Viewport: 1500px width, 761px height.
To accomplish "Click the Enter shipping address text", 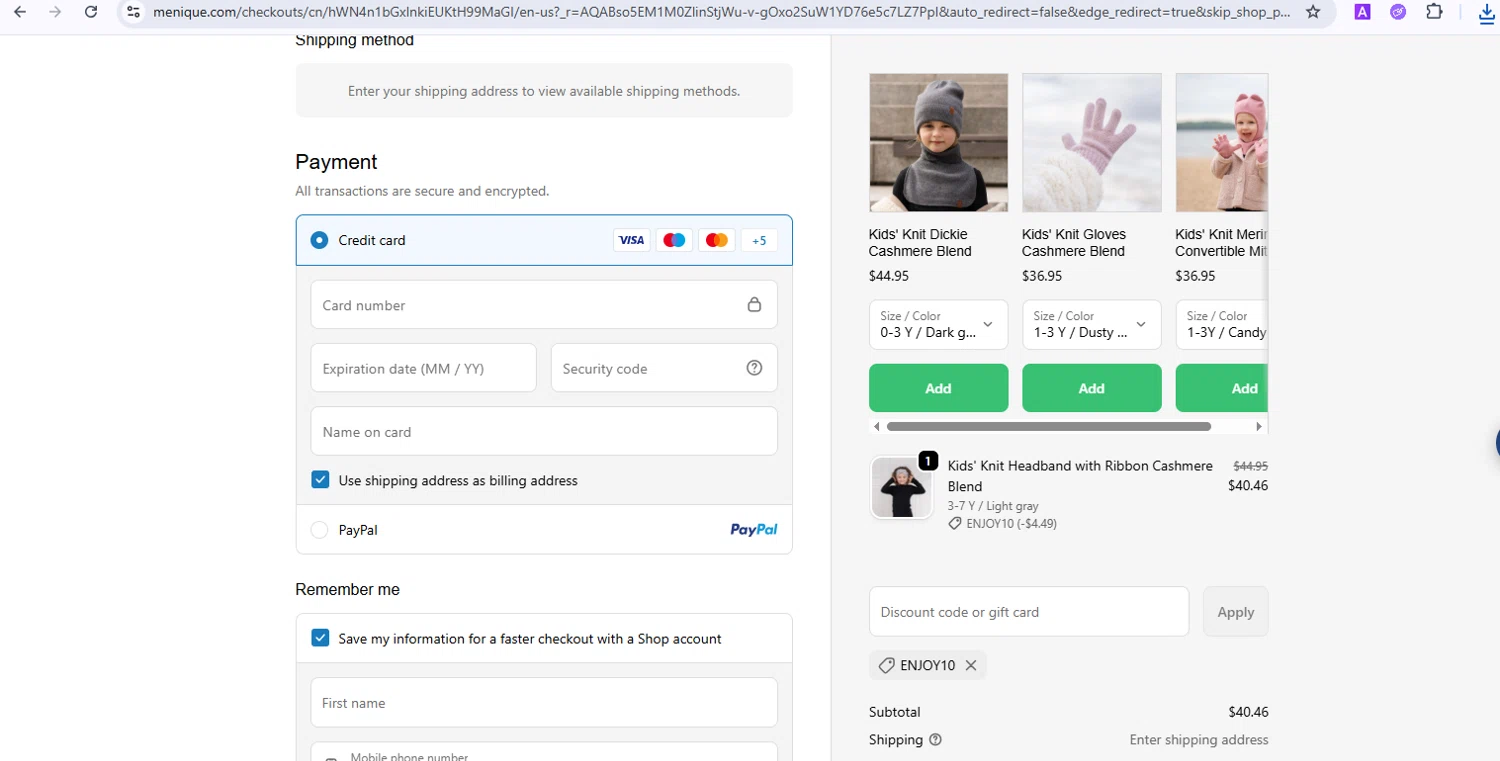I will tap(1199, 740).
